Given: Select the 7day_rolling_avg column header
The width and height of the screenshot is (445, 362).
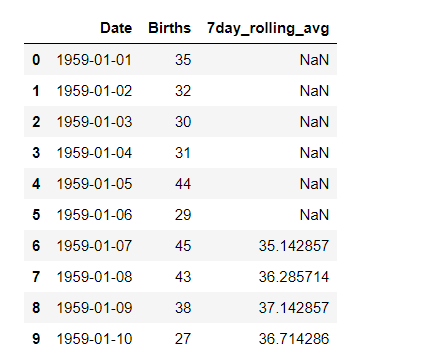Looking at the screenshot, I should pos(268,29).
